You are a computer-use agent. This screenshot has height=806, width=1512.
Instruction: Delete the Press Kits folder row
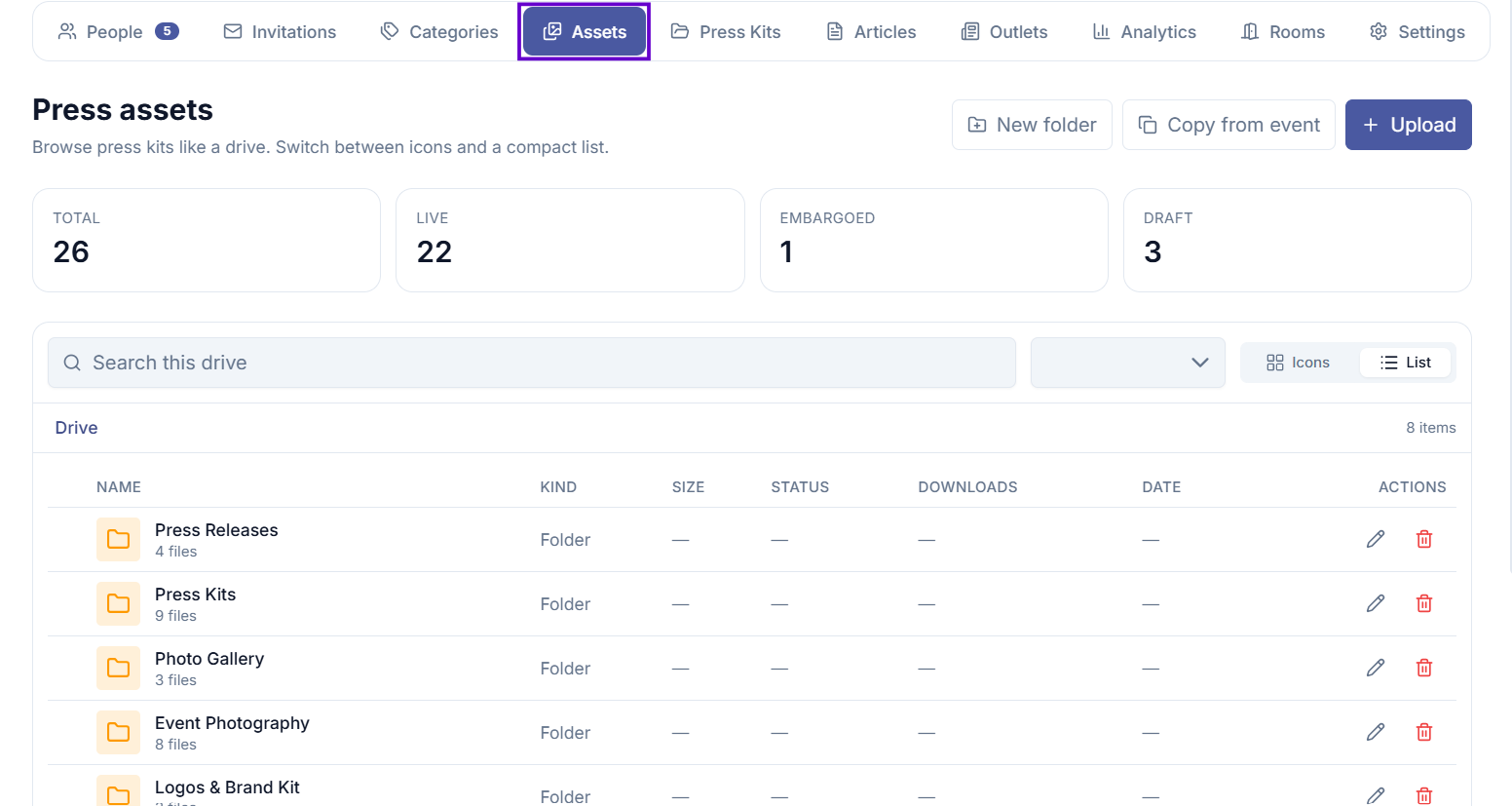tap(1424, 603)
